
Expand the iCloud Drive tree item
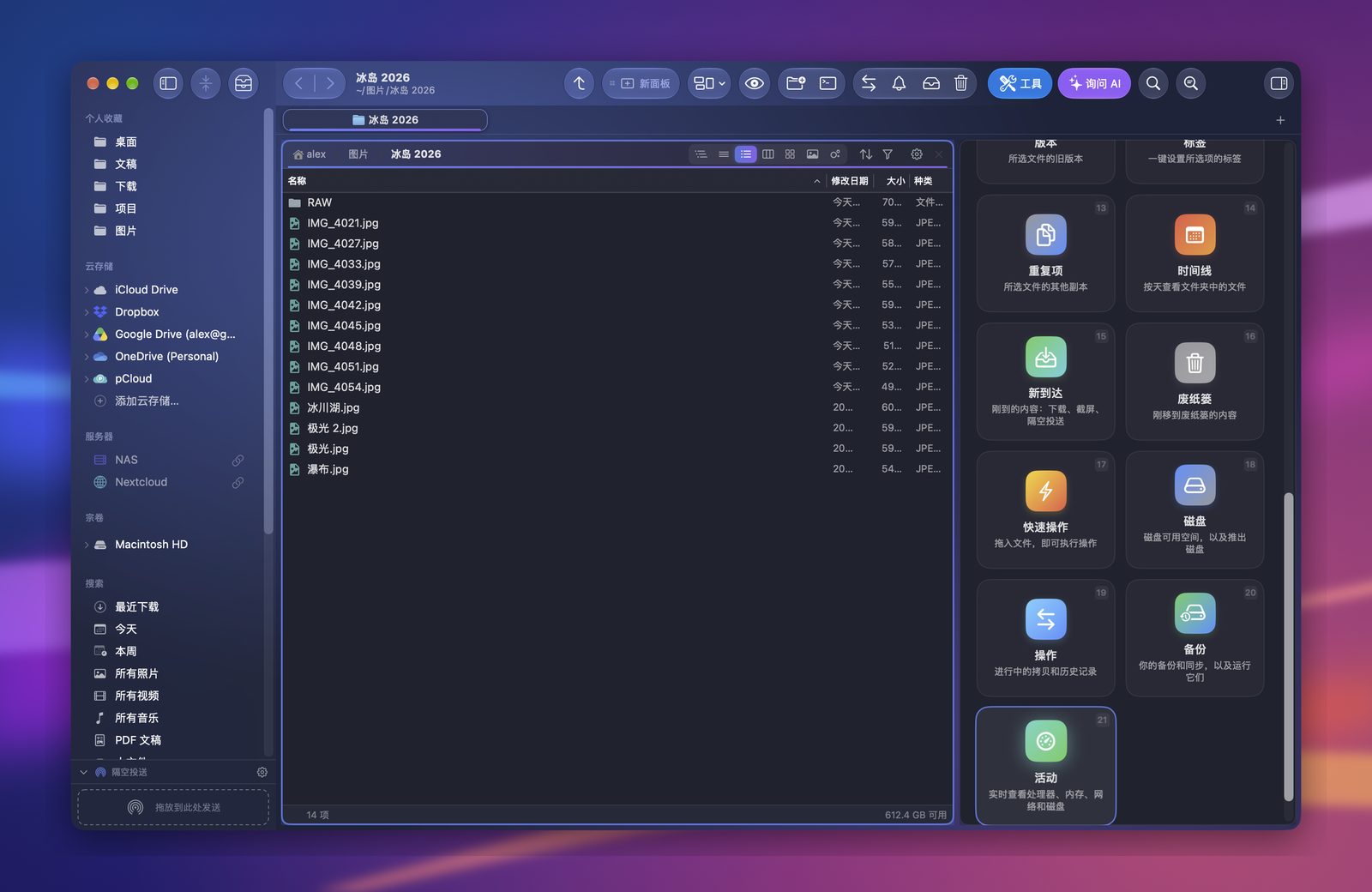pos(87,290)
